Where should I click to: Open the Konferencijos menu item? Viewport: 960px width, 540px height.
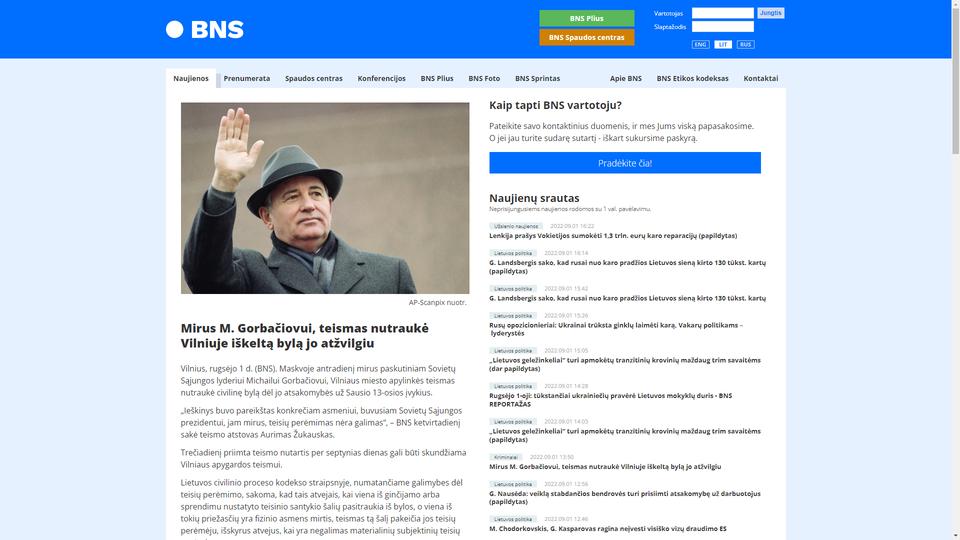click(x=381, y=78)
